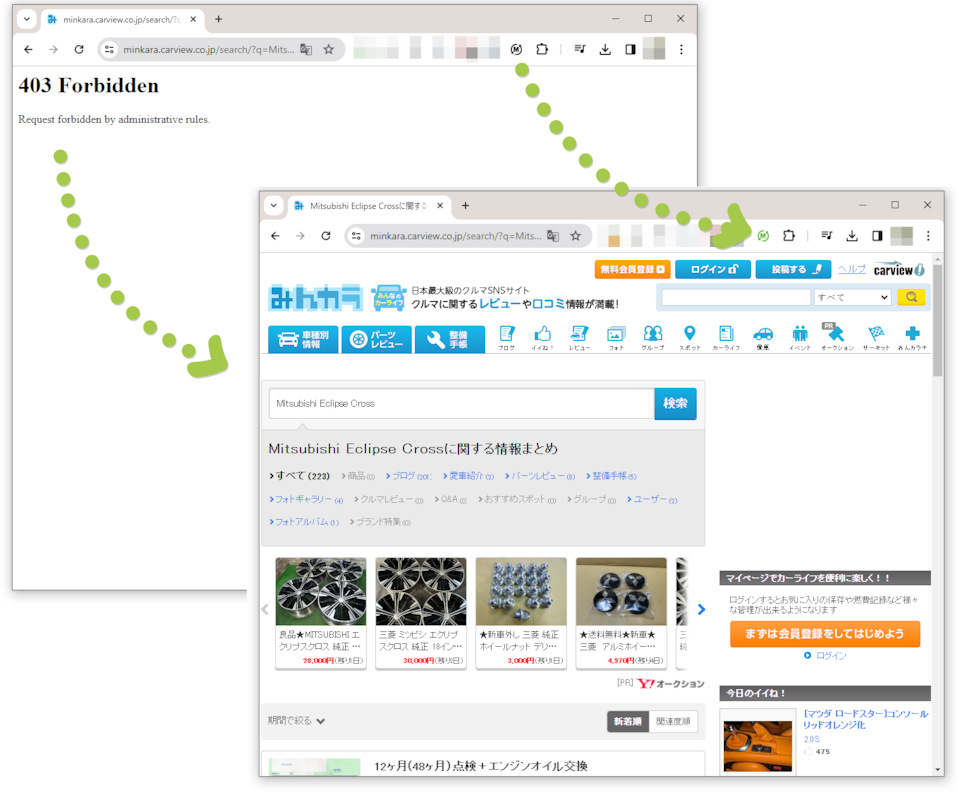Screen dimensions: 960x793
Task: Reload the Mitsubishi Eclipse Cross search page
Action: [x=326, y=236]
